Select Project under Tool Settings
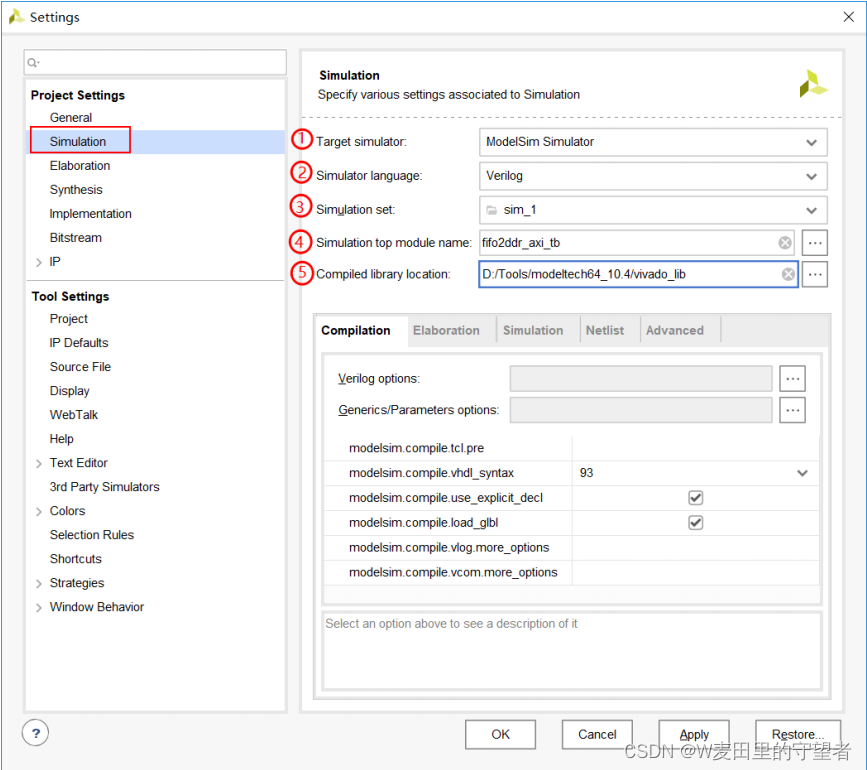Image resolution: width=867 pixels, height=770 pixels. 69,319
